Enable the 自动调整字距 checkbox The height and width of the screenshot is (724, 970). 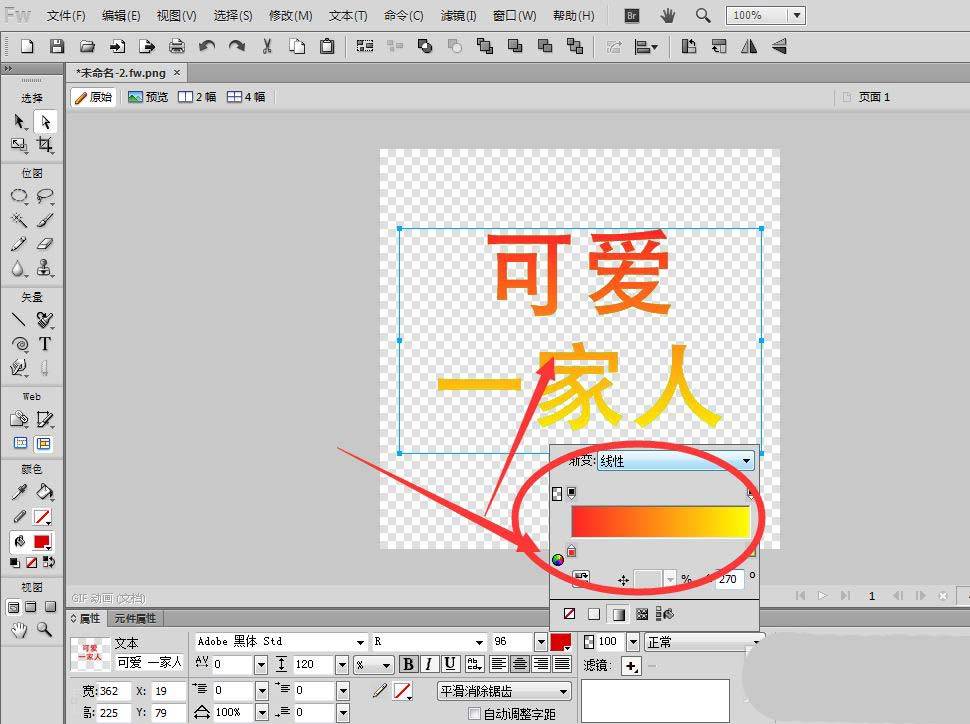point(475,714)
